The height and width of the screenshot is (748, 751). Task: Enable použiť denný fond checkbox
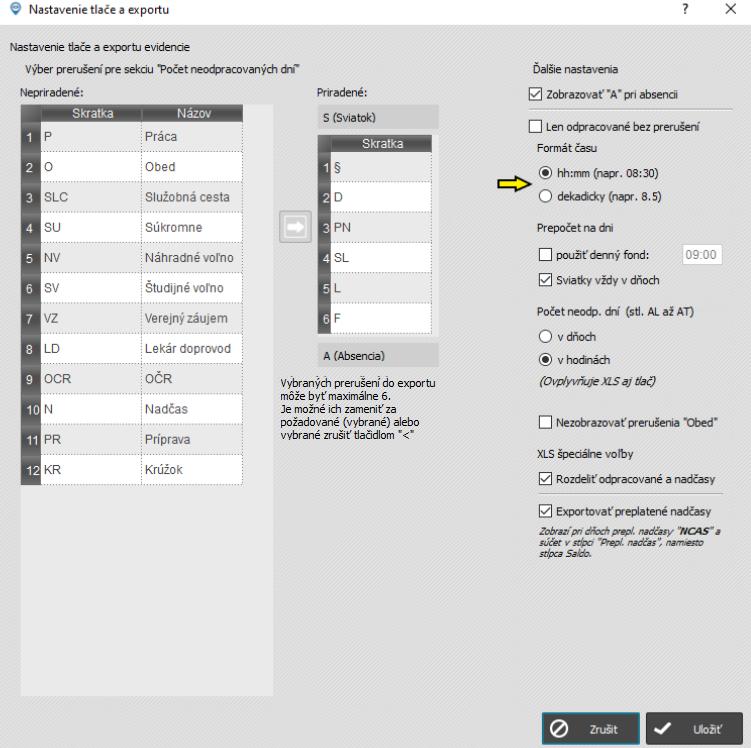click(x=546, y=255)
